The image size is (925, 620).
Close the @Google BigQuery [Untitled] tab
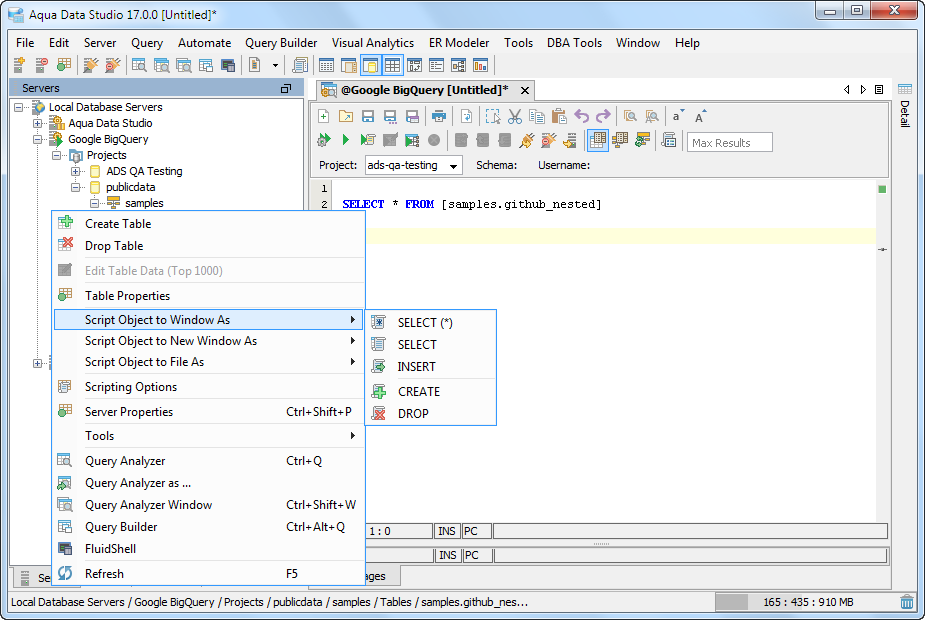click(x=524, y=90)
